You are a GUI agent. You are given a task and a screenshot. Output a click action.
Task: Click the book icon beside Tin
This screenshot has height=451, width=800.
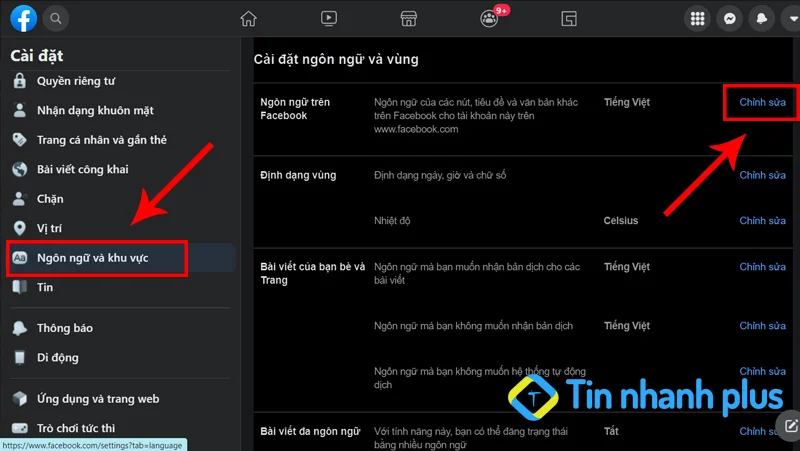click(x=19, y=287)
